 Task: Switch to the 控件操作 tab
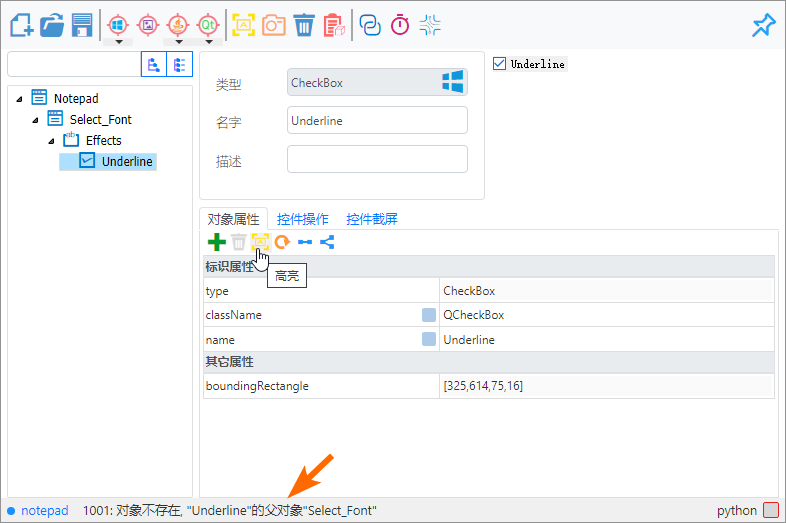click(302, 219)
